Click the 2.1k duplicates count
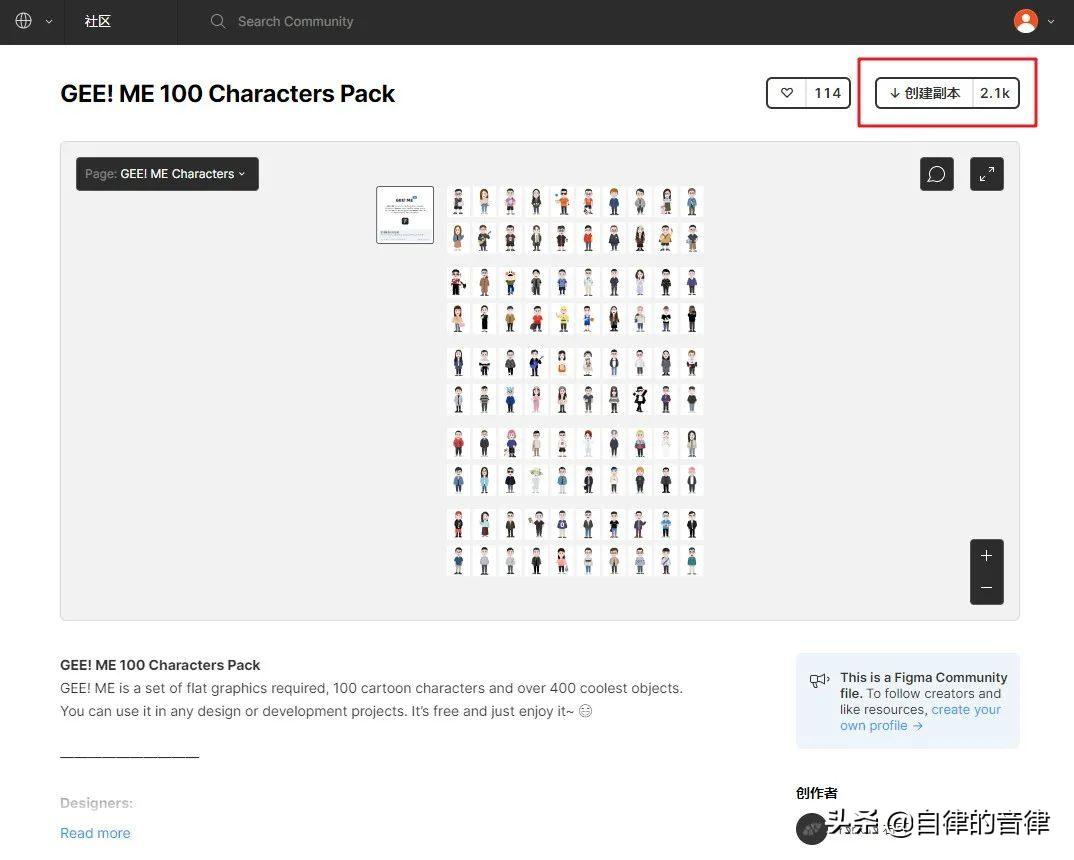This screenshot has width=1074, height=860. pyautogui.click(x=995, y=93)
